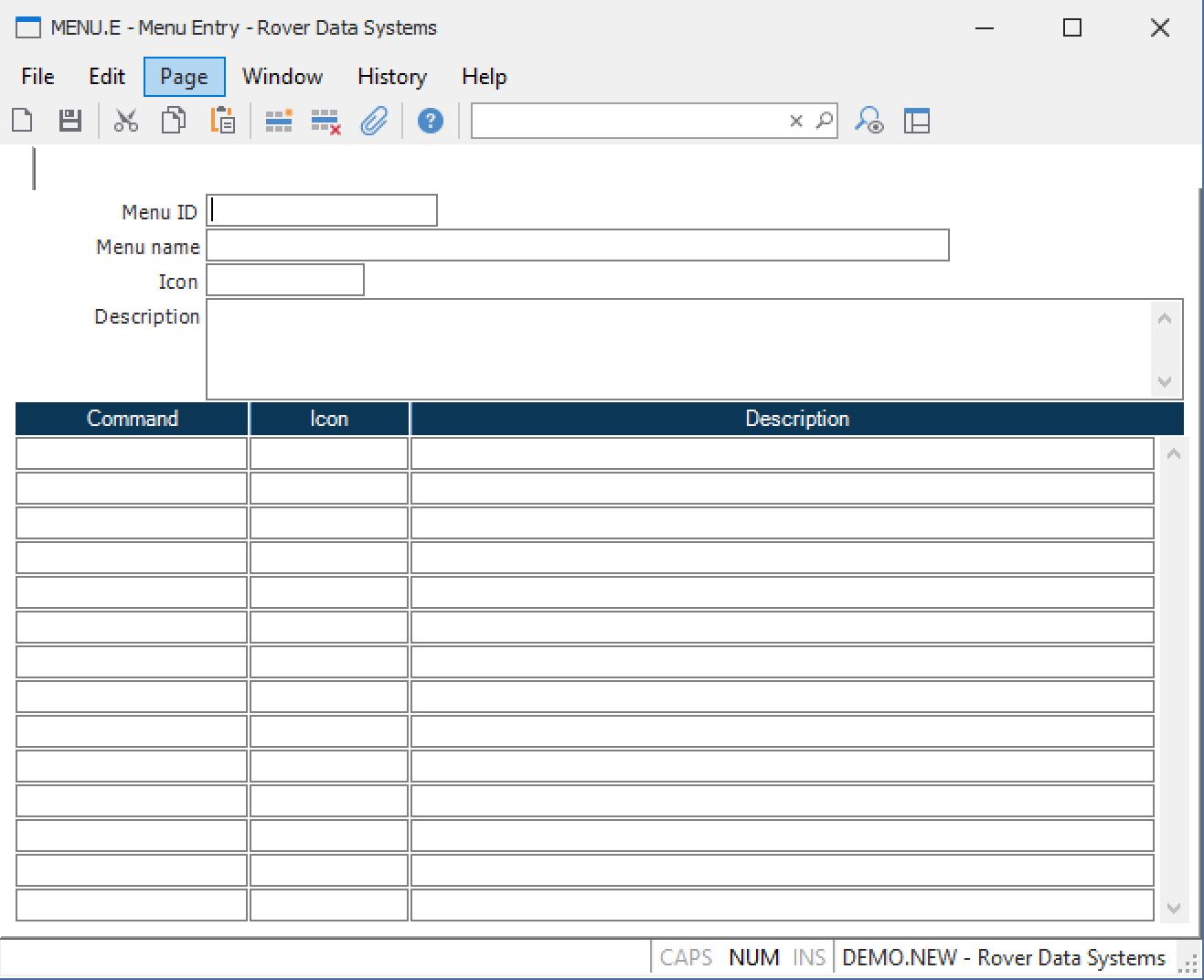Image resolution: width=1204 pixels, height=980 pixels.
Task: Click the magnifier in the search box
Action: 825,121
